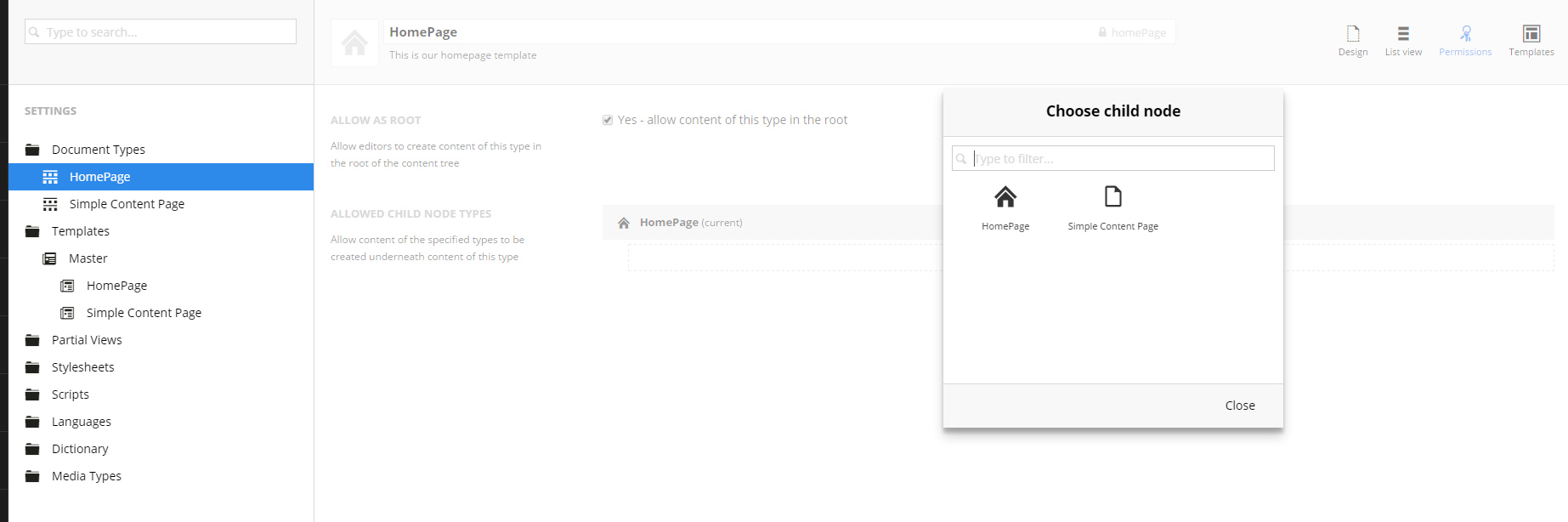This screenshot has height=522, width=1568.
Task: Click the grid icon of Simple Content Page
Action: [50, 204]
